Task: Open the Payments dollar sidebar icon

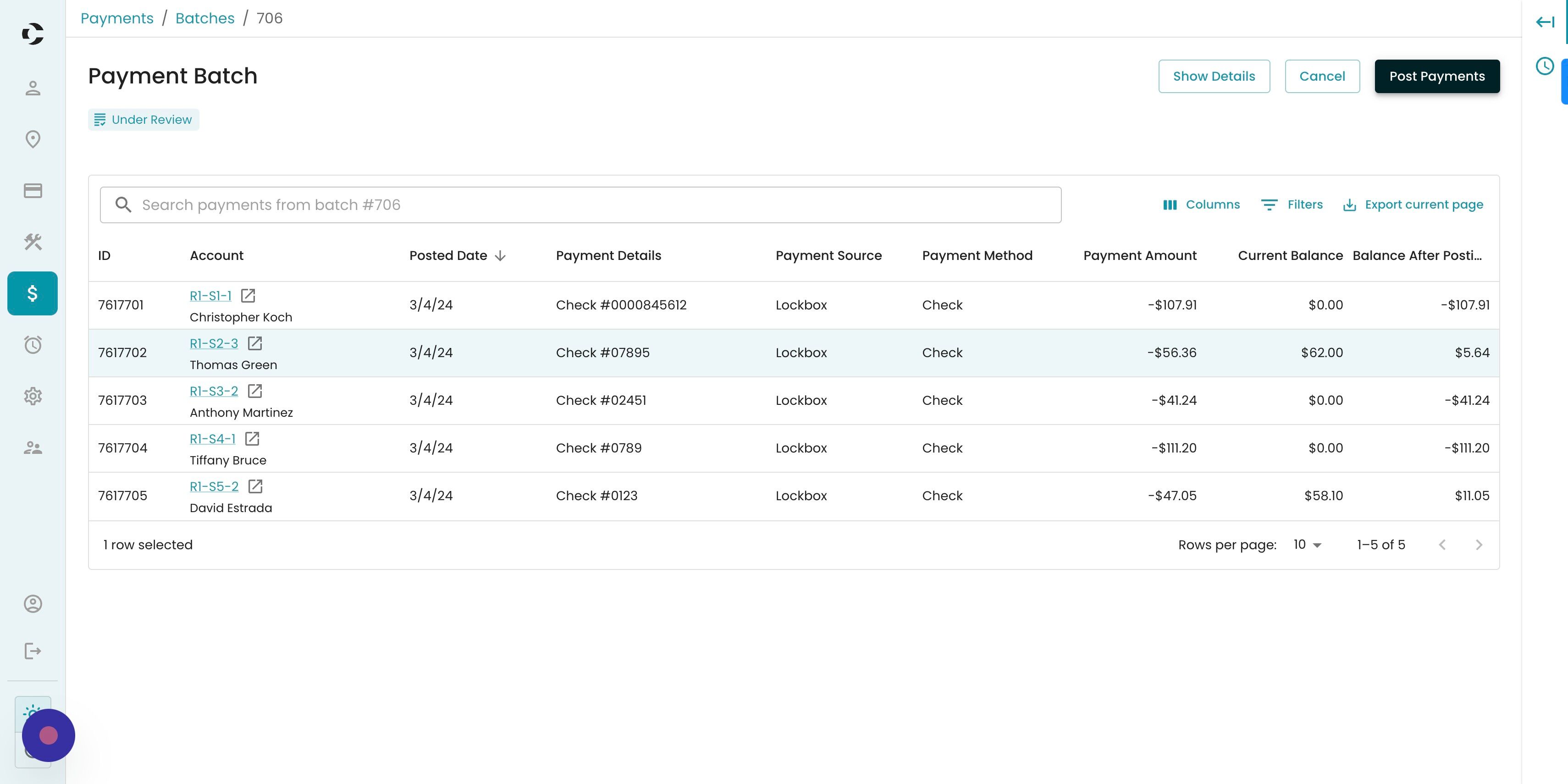Action: tap(32, 293)
